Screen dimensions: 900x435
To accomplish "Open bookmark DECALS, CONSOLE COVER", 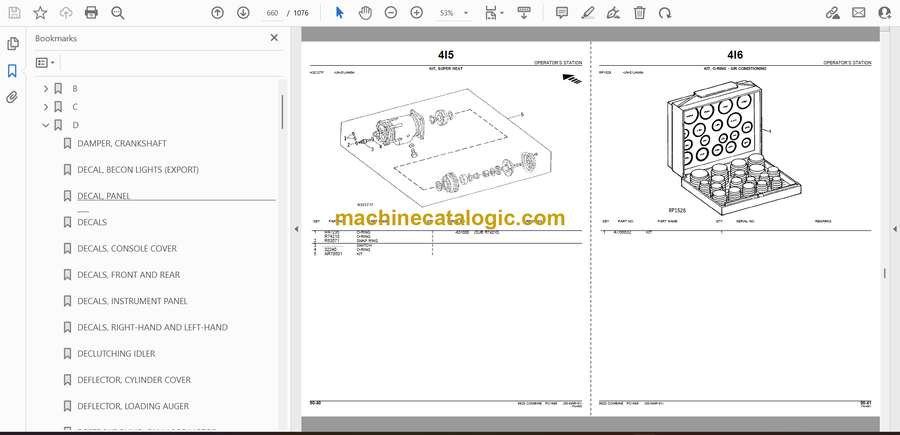I will click(127, 248).
